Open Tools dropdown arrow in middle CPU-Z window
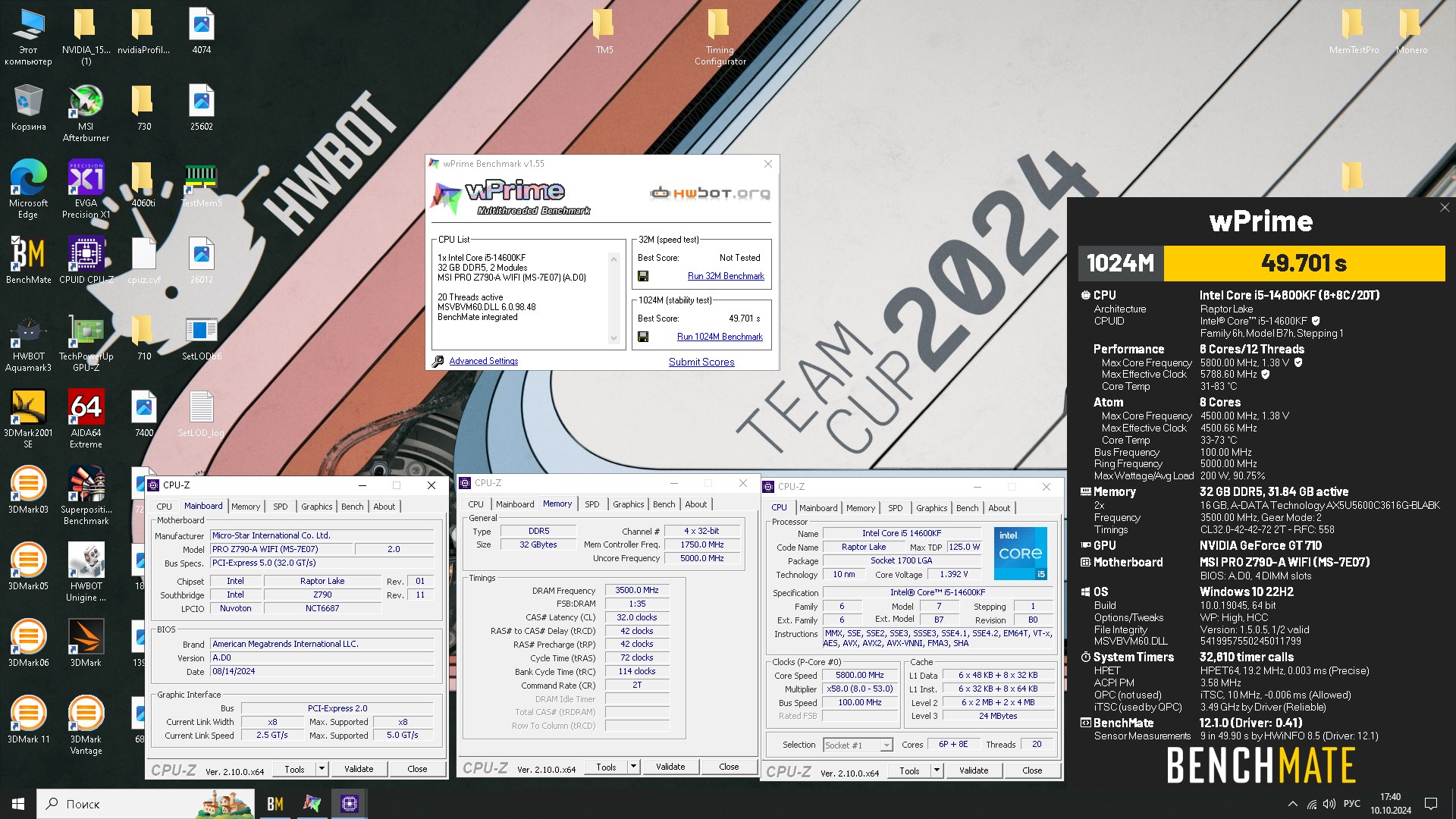This screenshot has width=1456, height=819. [x=633, y=767]
